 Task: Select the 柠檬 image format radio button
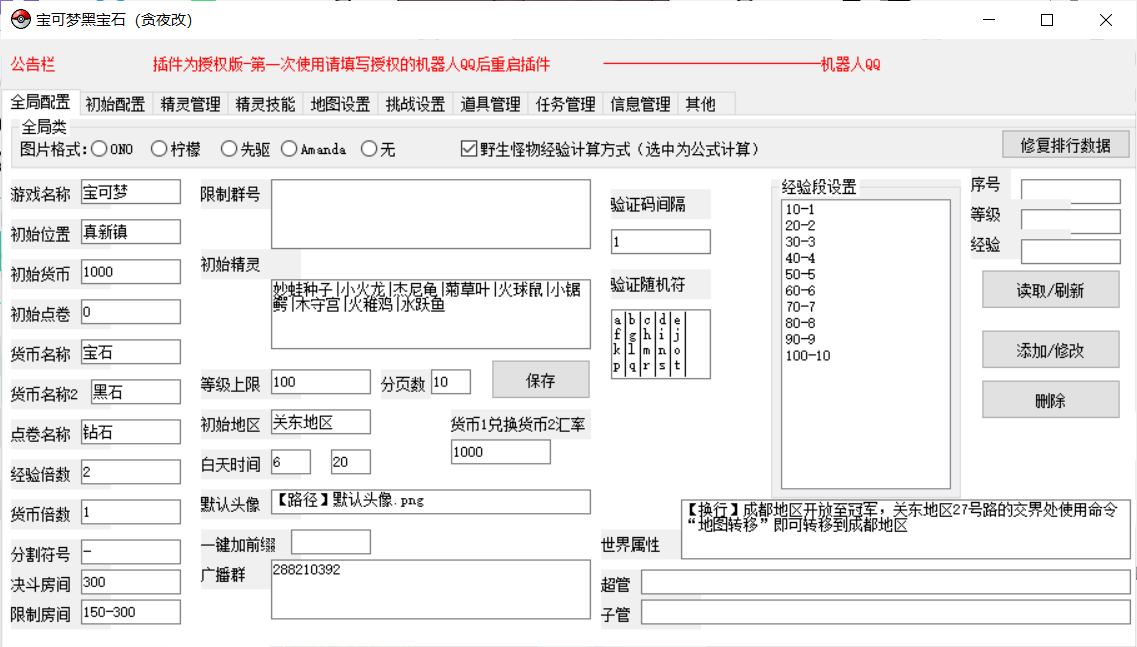pyautogui.click(x=158, y=148)
